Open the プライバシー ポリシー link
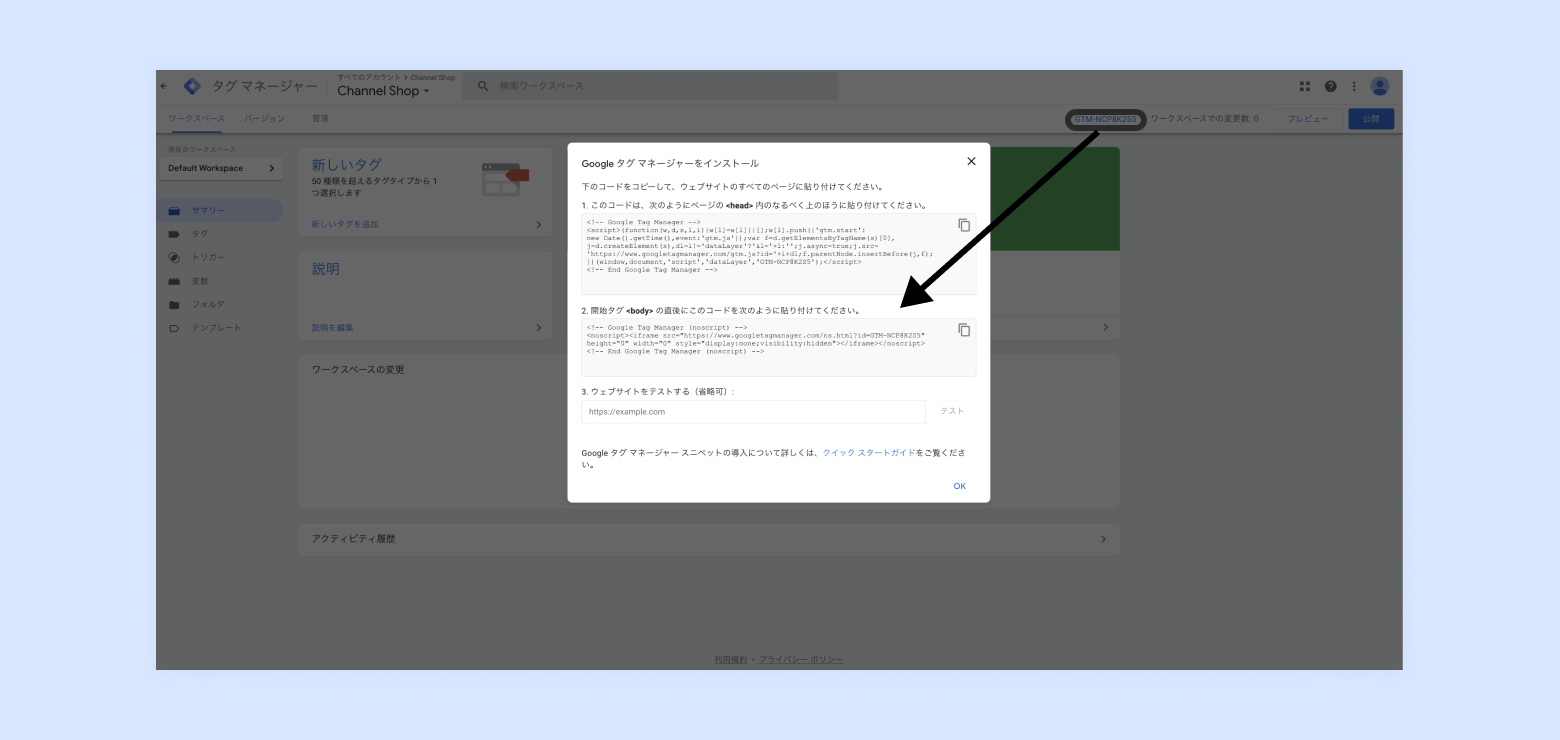This screenshot has width=1560, height=740. 801,660
